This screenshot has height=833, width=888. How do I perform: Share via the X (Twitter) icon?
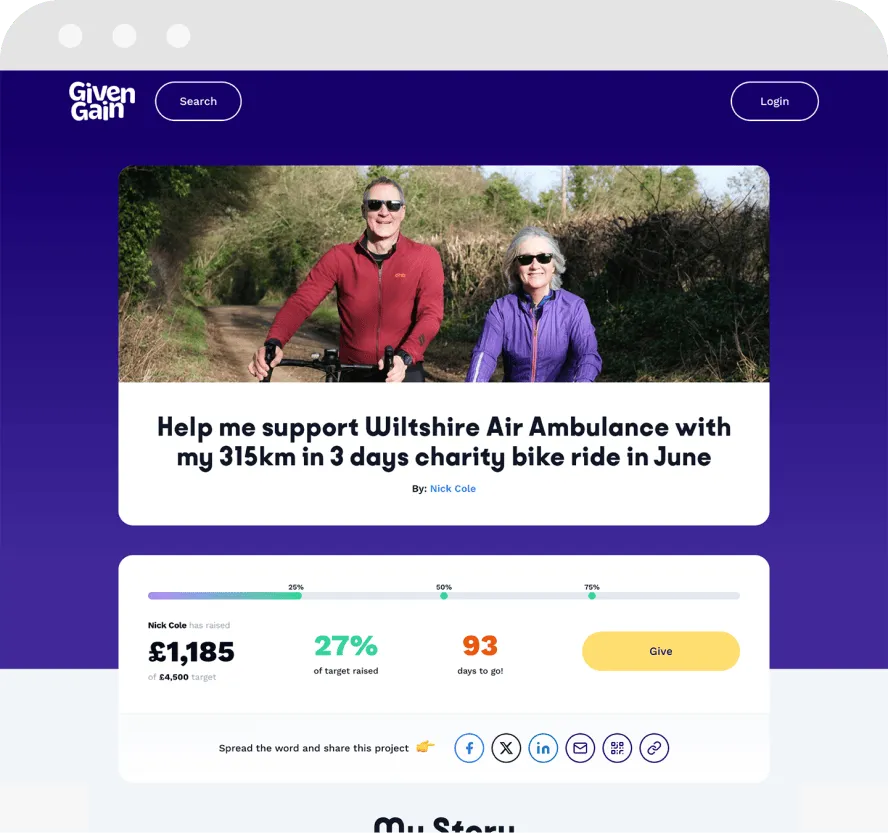506,748
